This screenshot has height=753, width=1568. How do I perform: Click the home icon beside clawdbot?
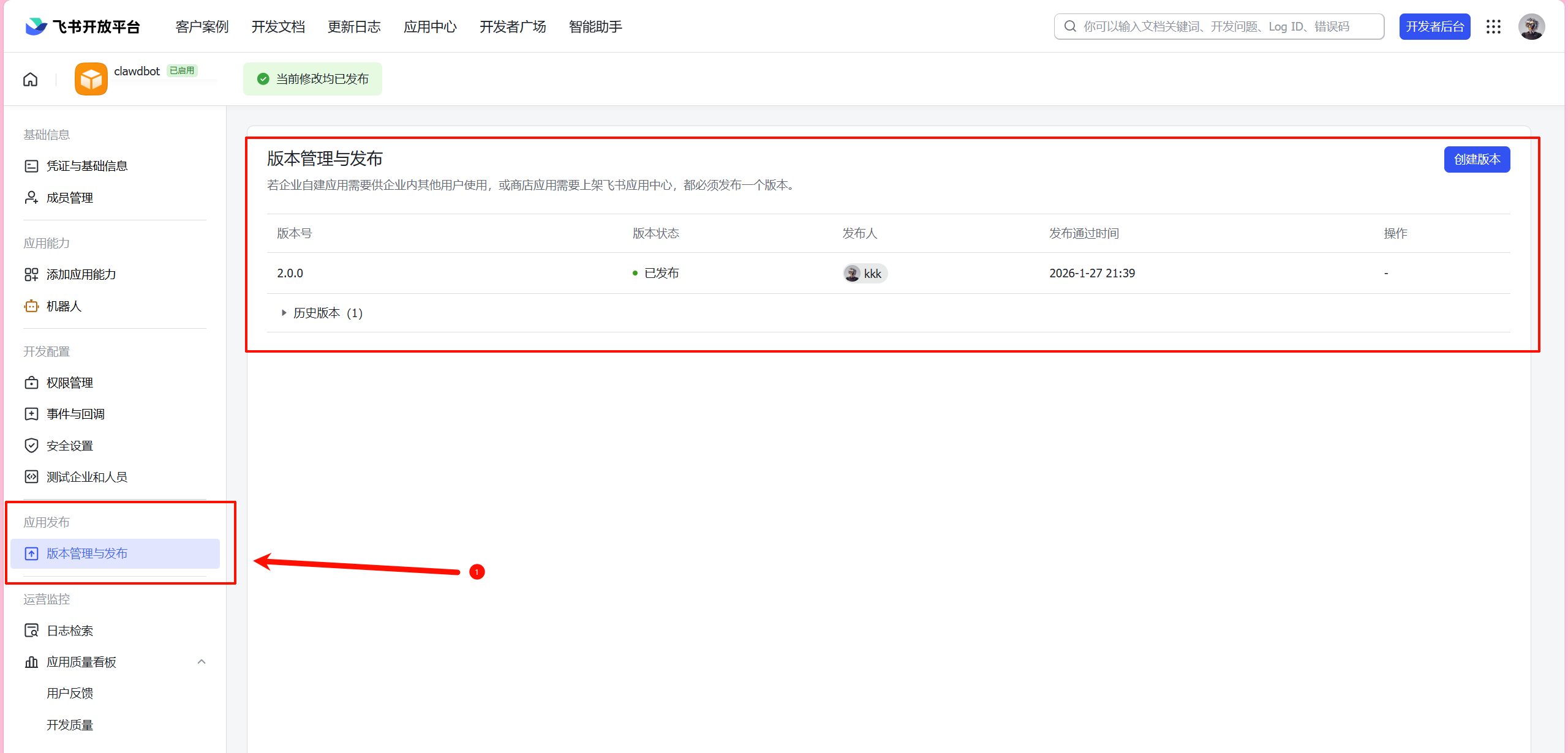[29, 79]
